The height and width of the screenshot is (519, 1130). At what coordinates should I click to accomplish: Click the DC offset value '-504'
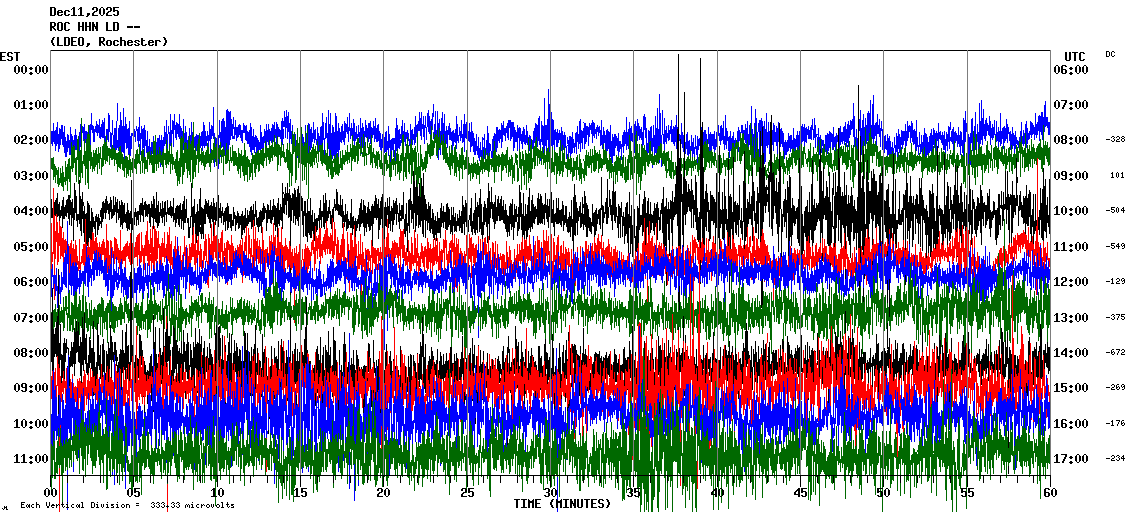1116,210
